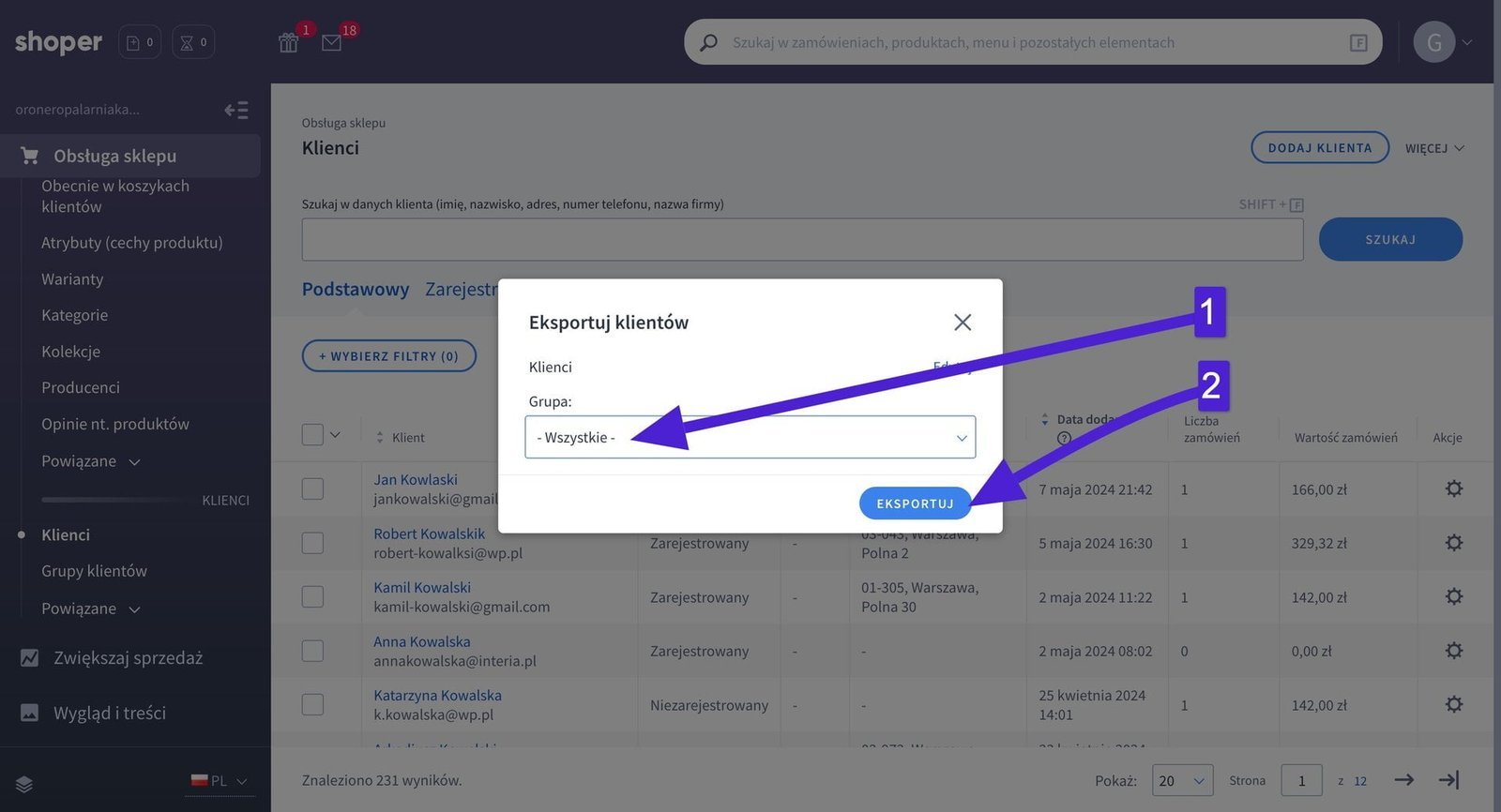Collapse the sidebar with the arrow icon
Screen dimensions: 1501x812
click(236, 111)
